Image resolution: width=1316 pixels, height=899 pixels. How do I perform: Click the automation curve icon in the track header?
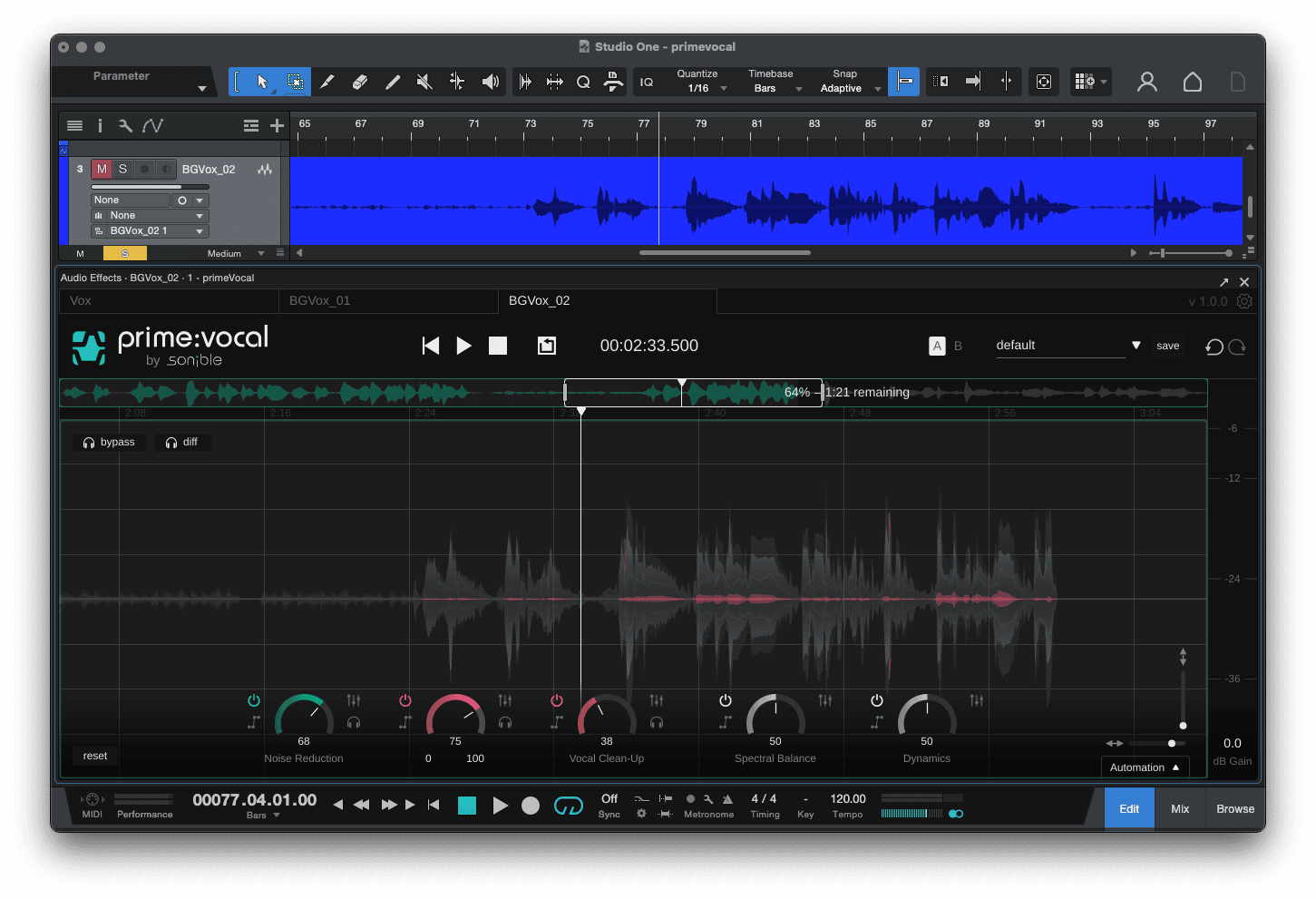(151, 125)
